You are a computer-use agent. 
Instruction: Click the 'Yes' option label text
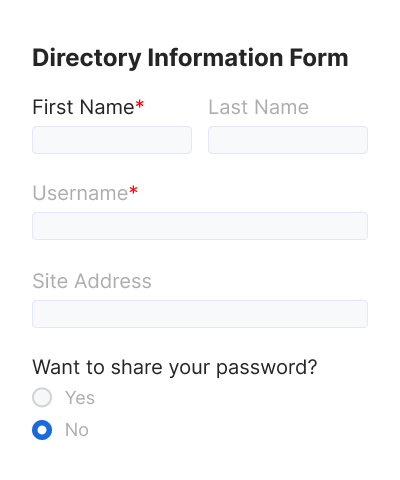tap(80, 398)
